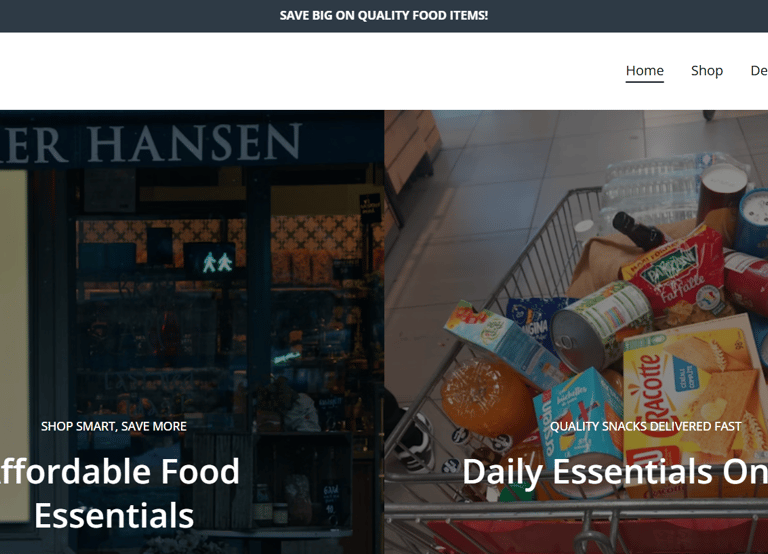This screenshot has width=768, height=554.
Task: Click the HANSEN sign lettering in storefront photo
Action: tap(194, 143)
